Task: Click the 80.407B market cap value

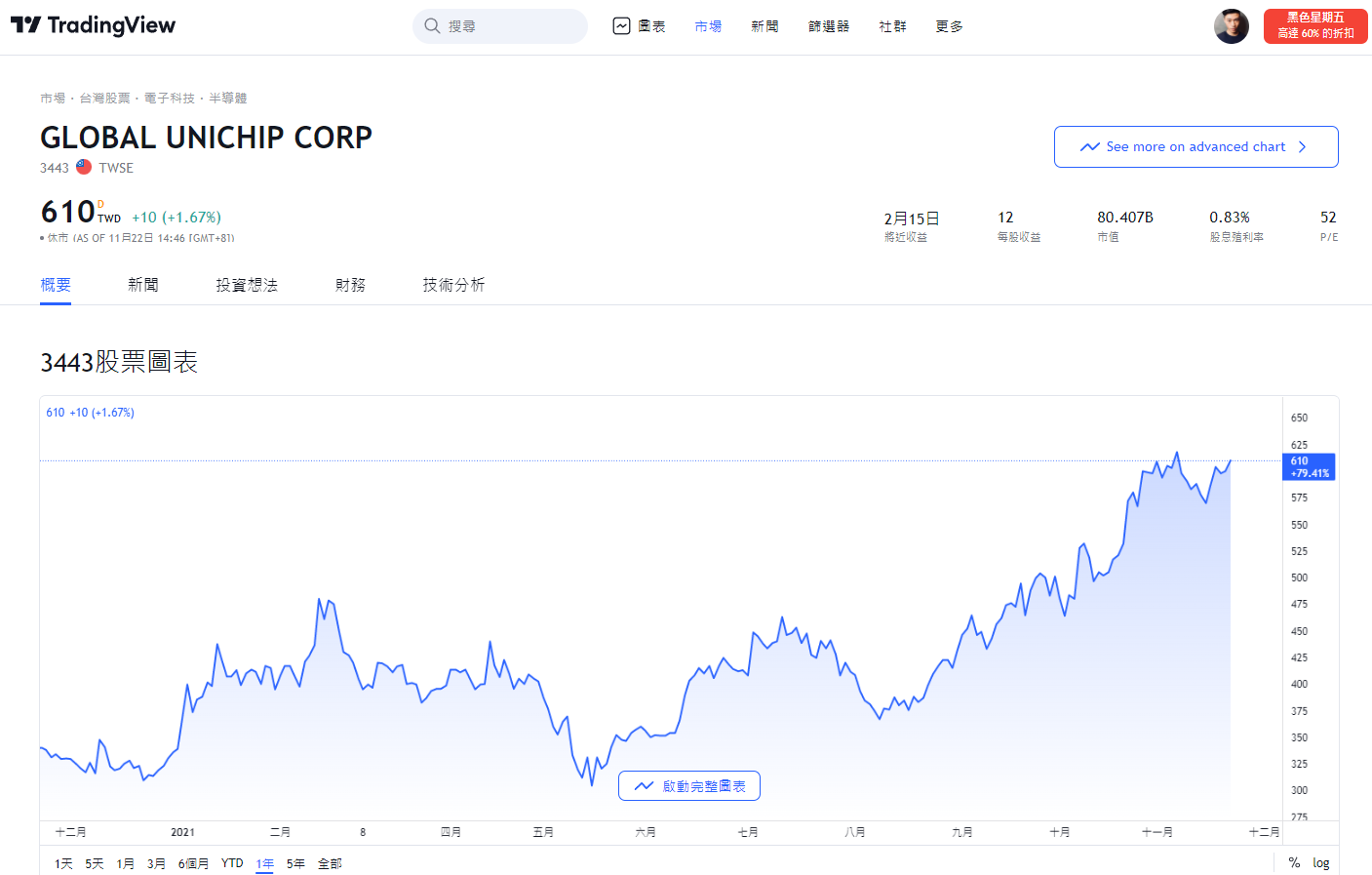Action: pyautogui.click(x=1125, y=218)
